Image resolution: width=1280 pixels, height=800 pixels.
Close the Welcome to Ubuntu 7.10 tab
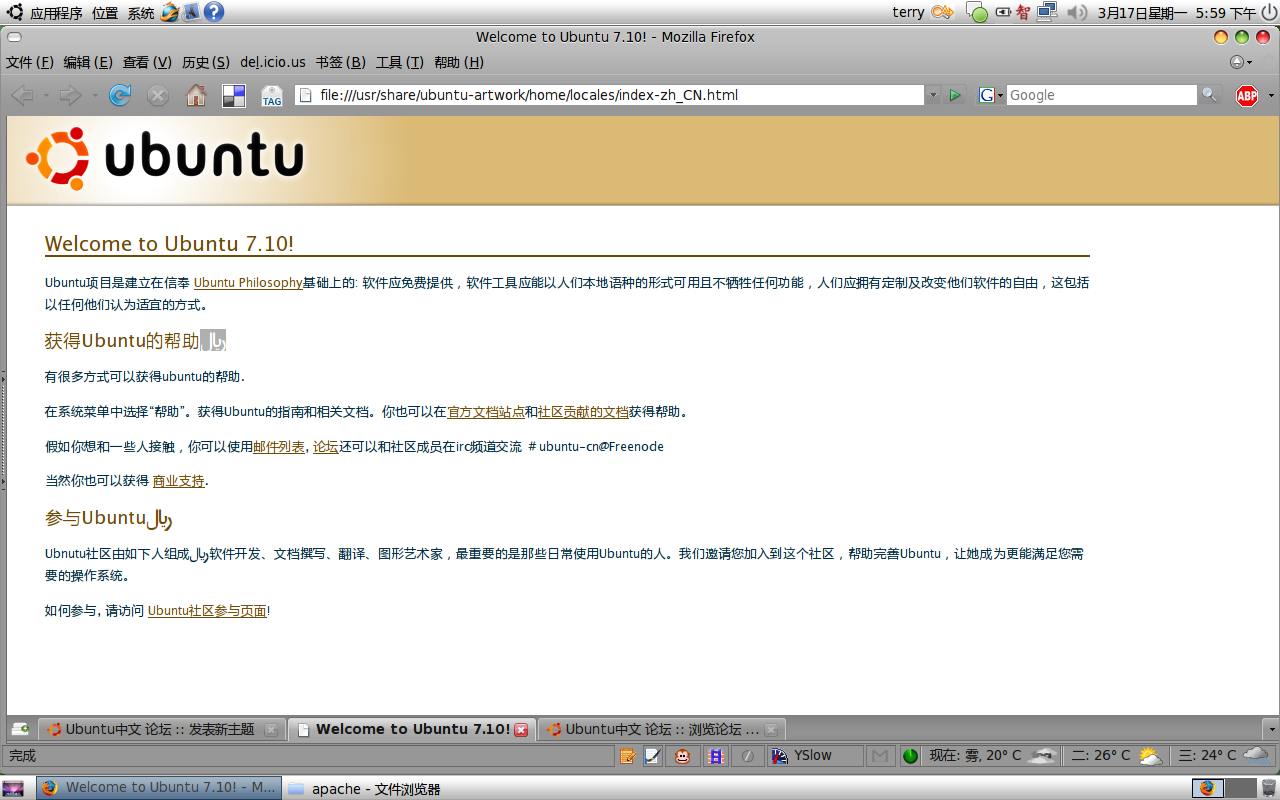point(521,730)
